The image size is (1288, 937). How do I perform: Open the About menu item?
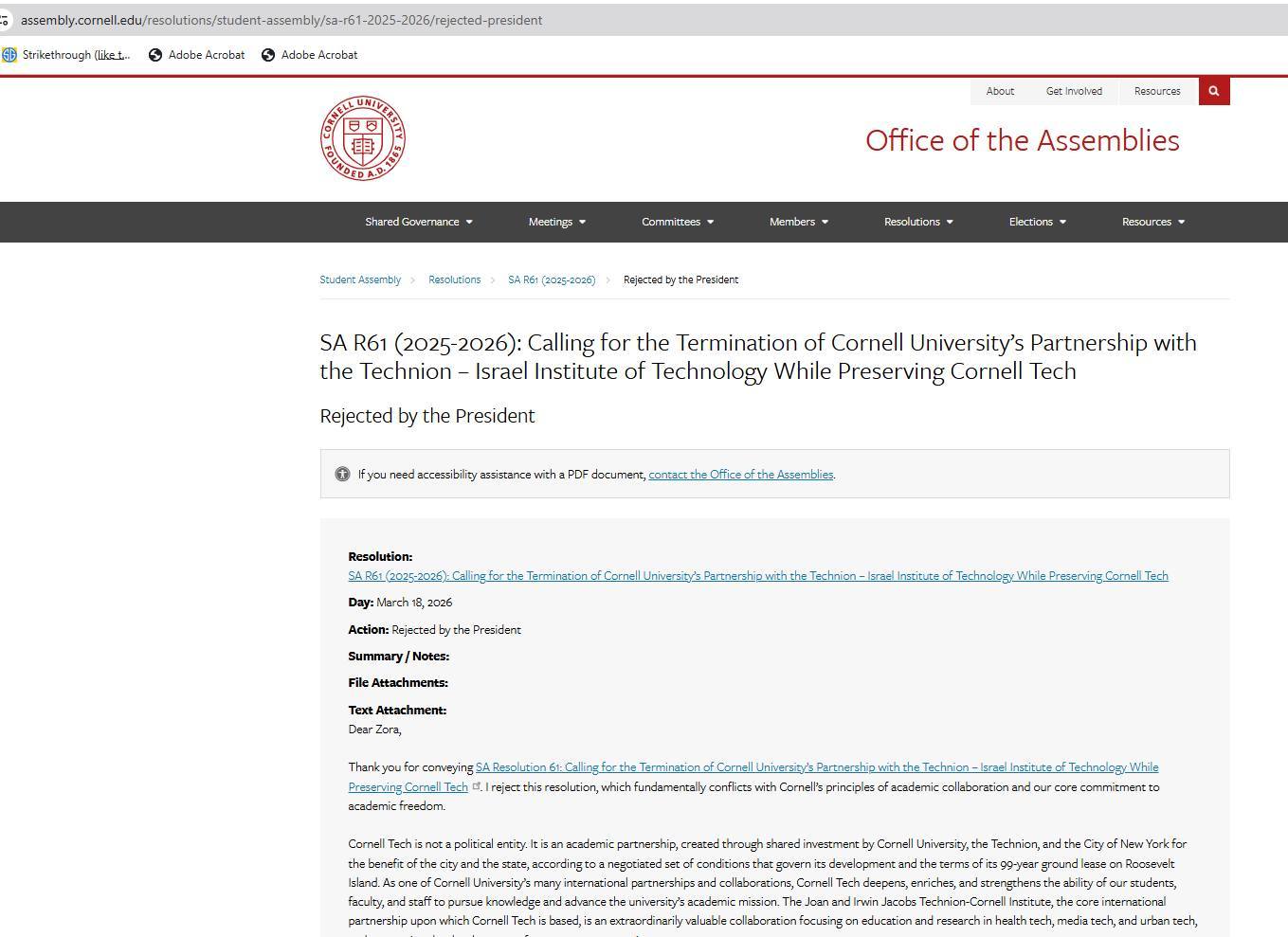click(x=1000, y=92)
